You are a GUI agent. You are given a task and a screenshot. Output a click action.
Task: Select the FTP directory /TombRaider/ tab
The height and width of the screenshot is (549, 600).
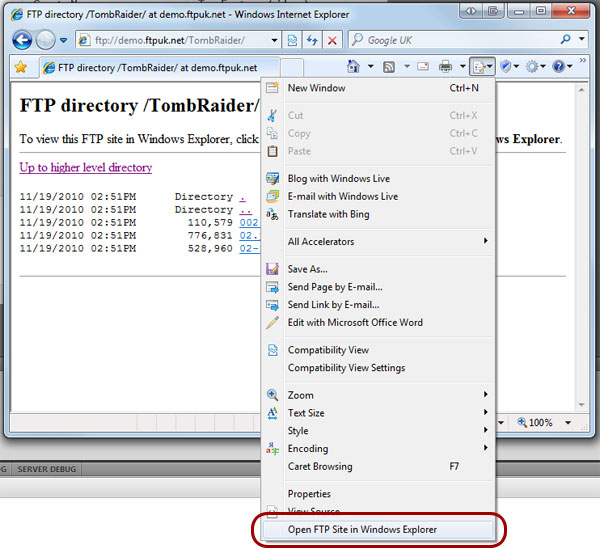[x=159, y=68]
